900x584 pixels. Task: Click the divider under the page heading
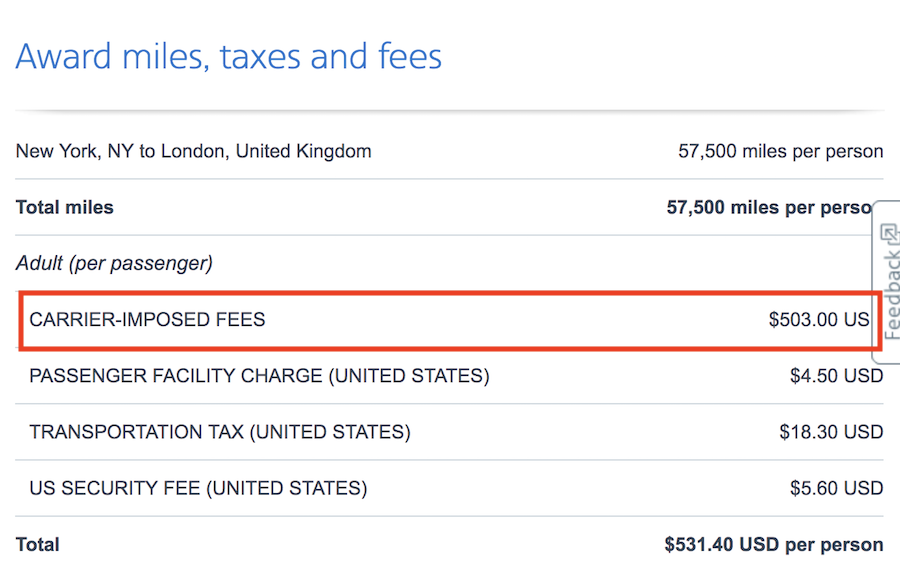[x=449, y=110]
